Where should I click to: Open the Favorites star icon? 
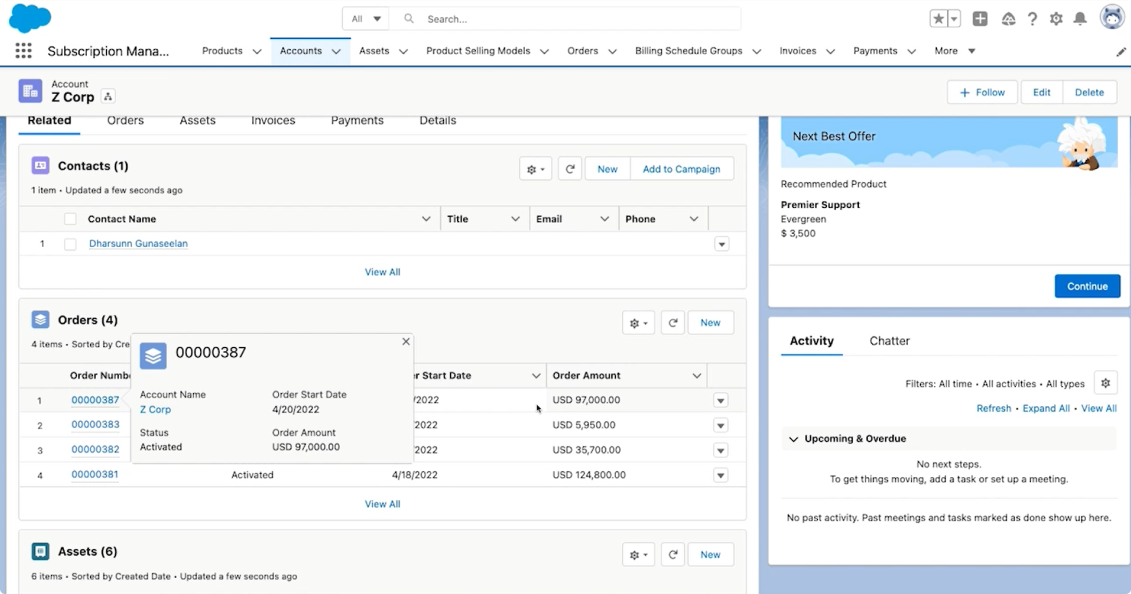(x=938, y=19)
